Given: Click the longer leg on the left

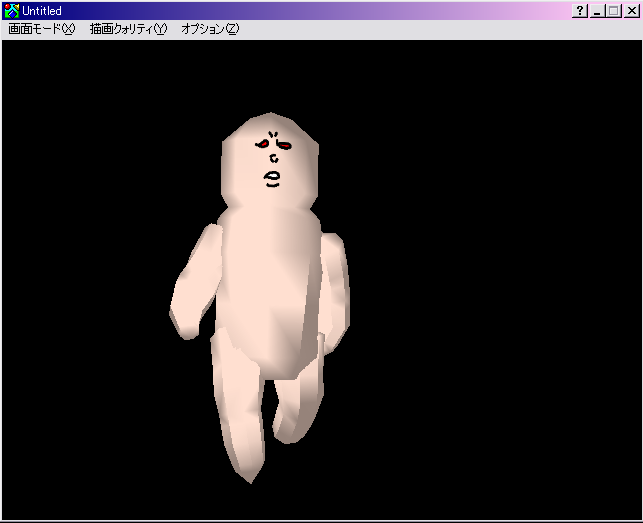Looking at the screenshot, I should tap(238, 410).
